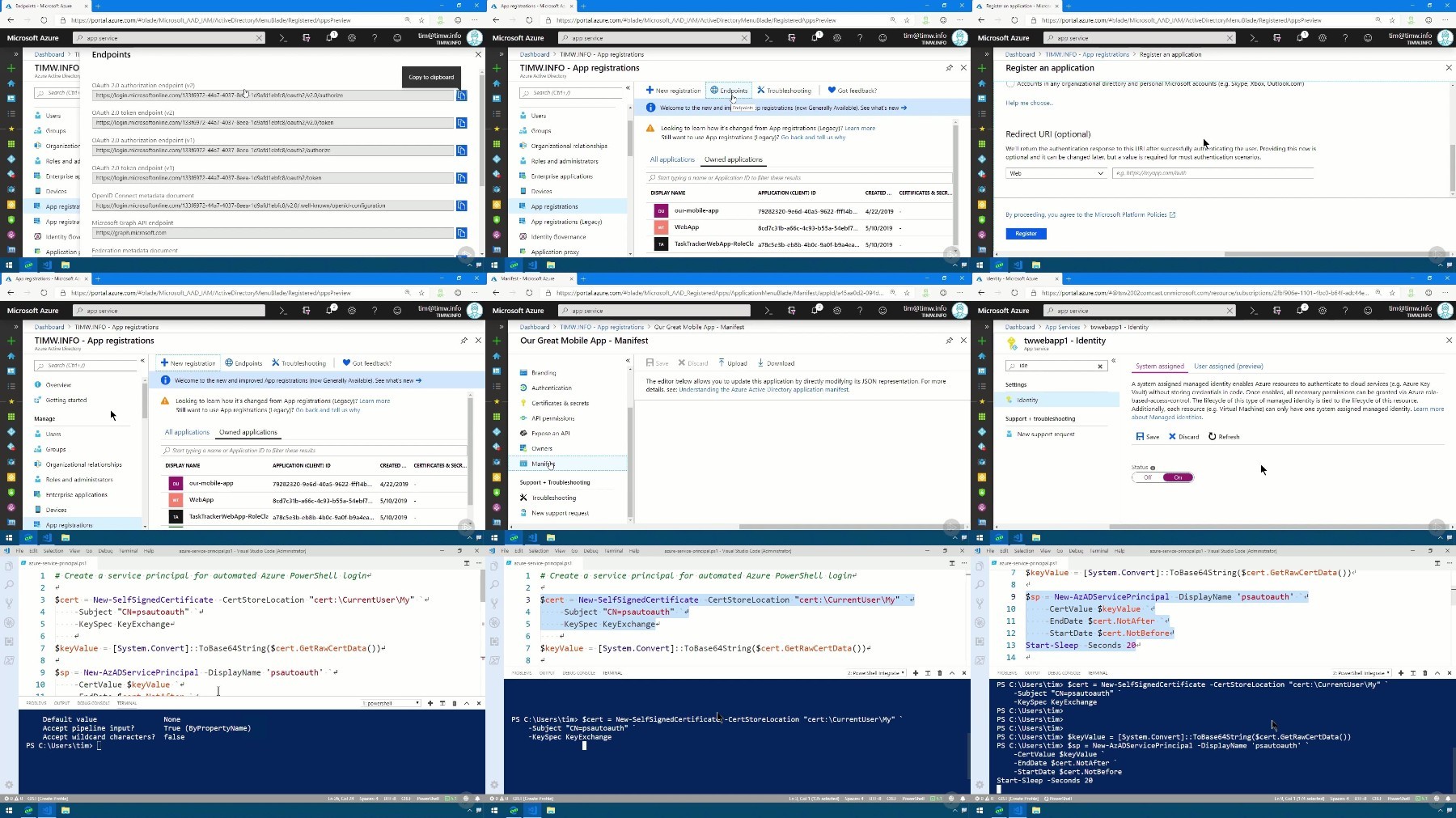Click App Services breadcrumb in the Identity window
The image size is (1456, 818).
(x=1062, y=328)
